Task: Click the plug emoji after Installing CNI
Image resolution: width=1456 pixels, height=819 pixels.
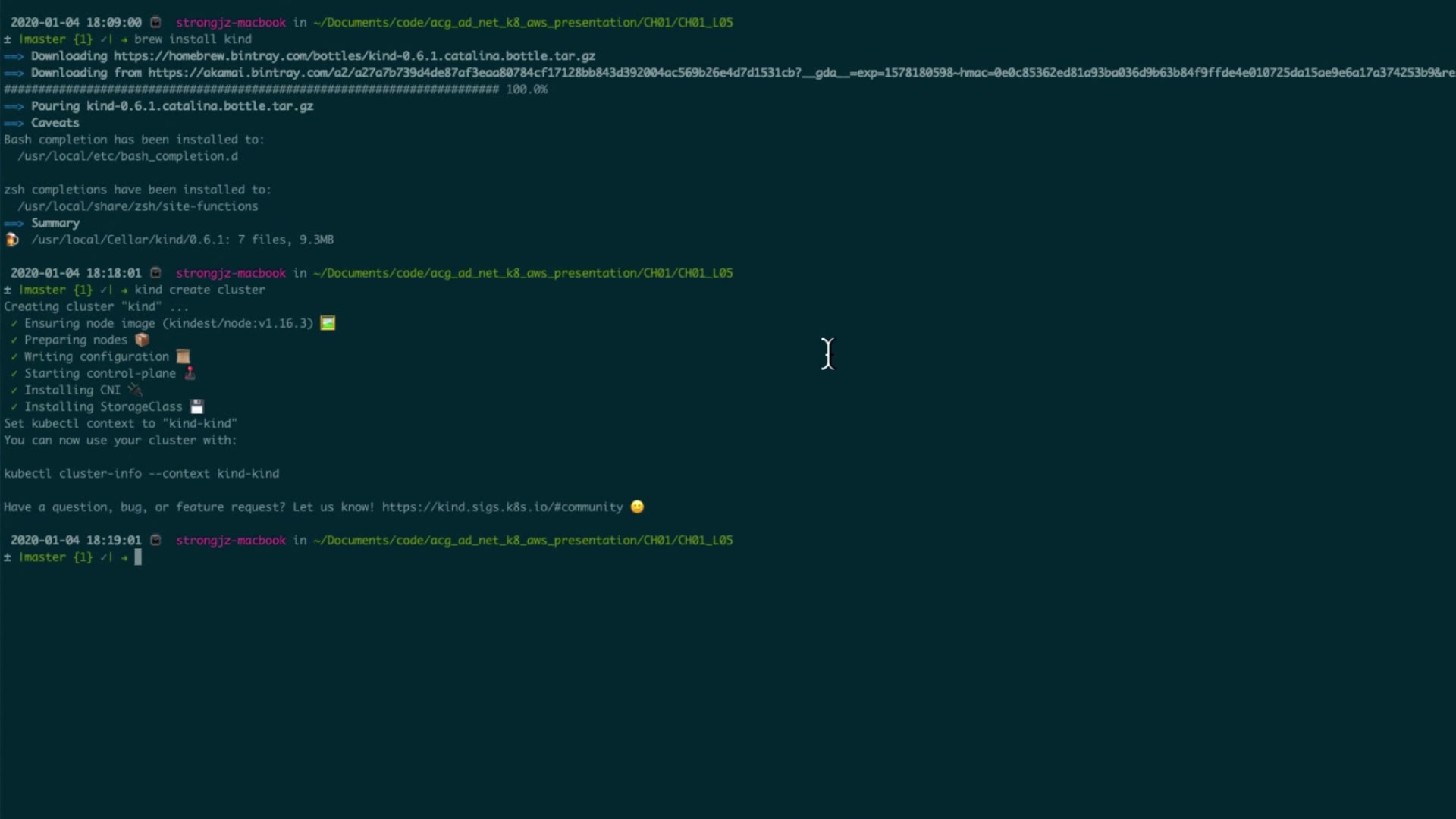Action: click(135, 390)
